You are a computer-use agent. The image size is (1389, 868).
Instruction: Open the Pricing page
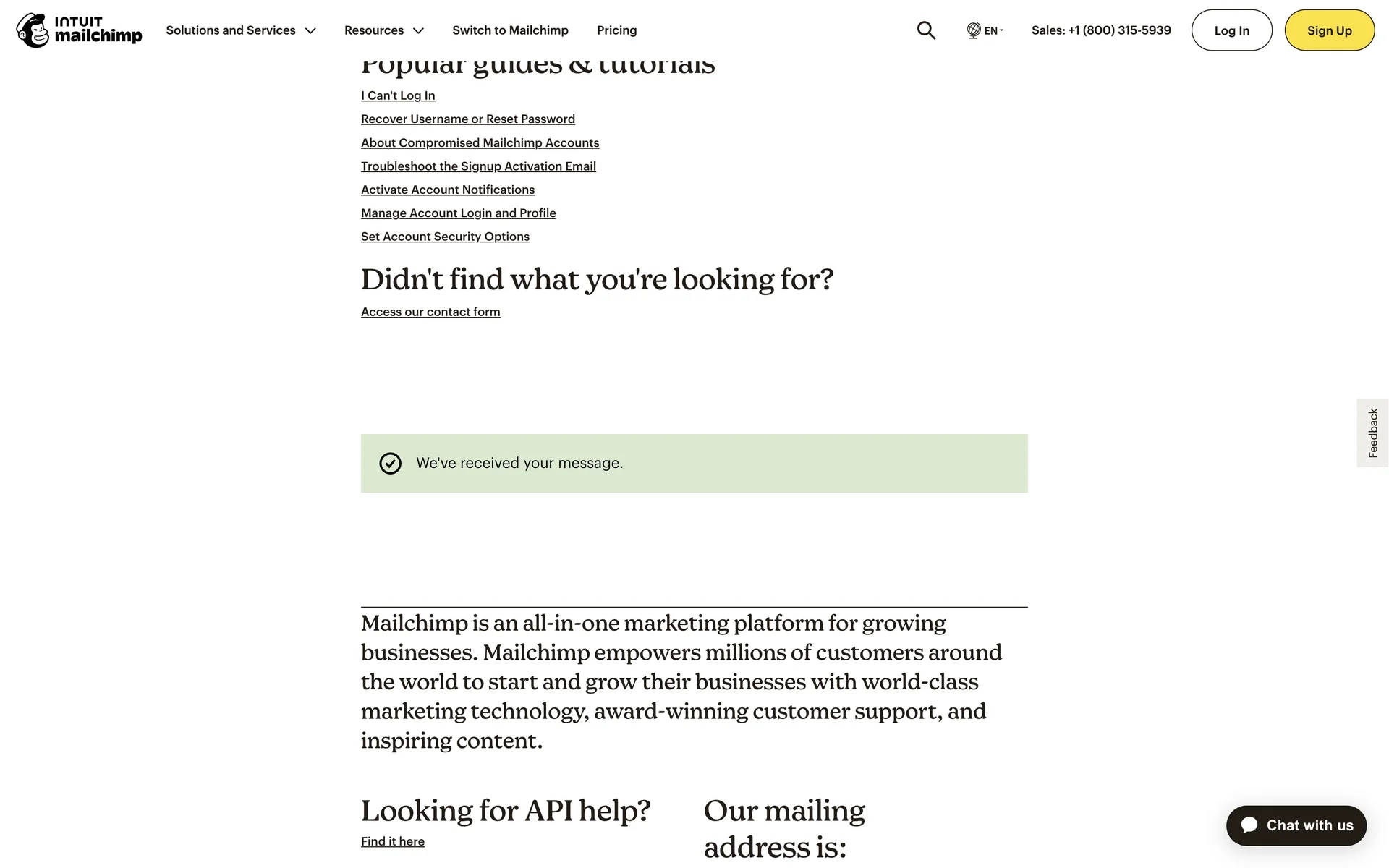616,30
